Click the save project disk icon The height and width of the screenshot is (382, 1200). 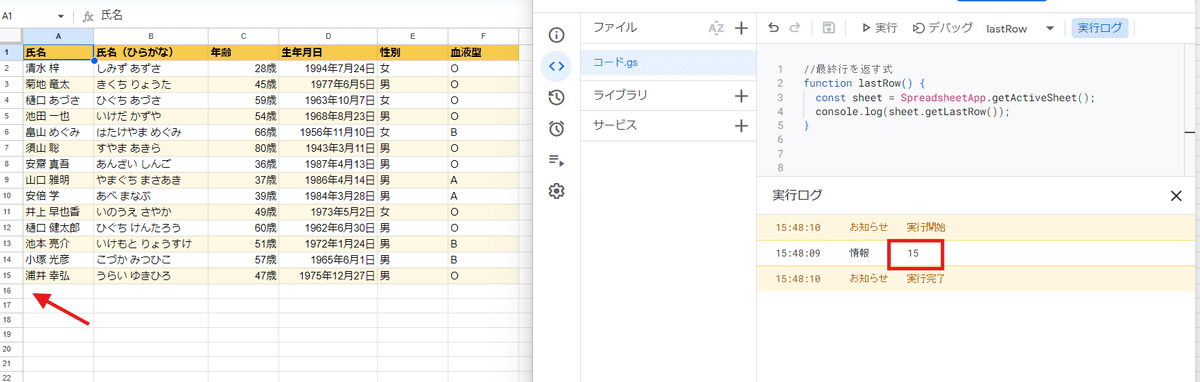[829, 28]
